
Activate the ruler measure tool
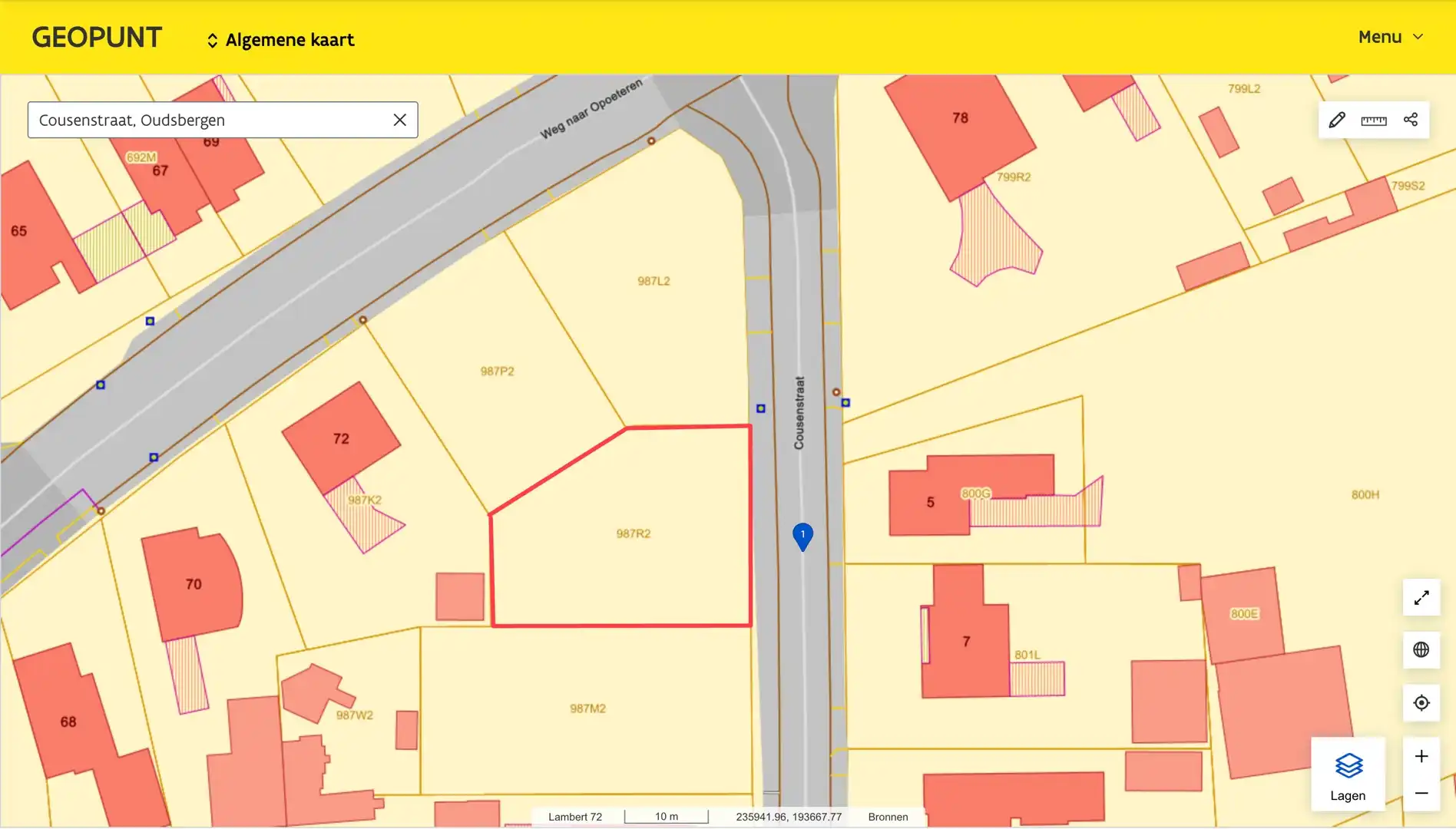click(1374, 120)
